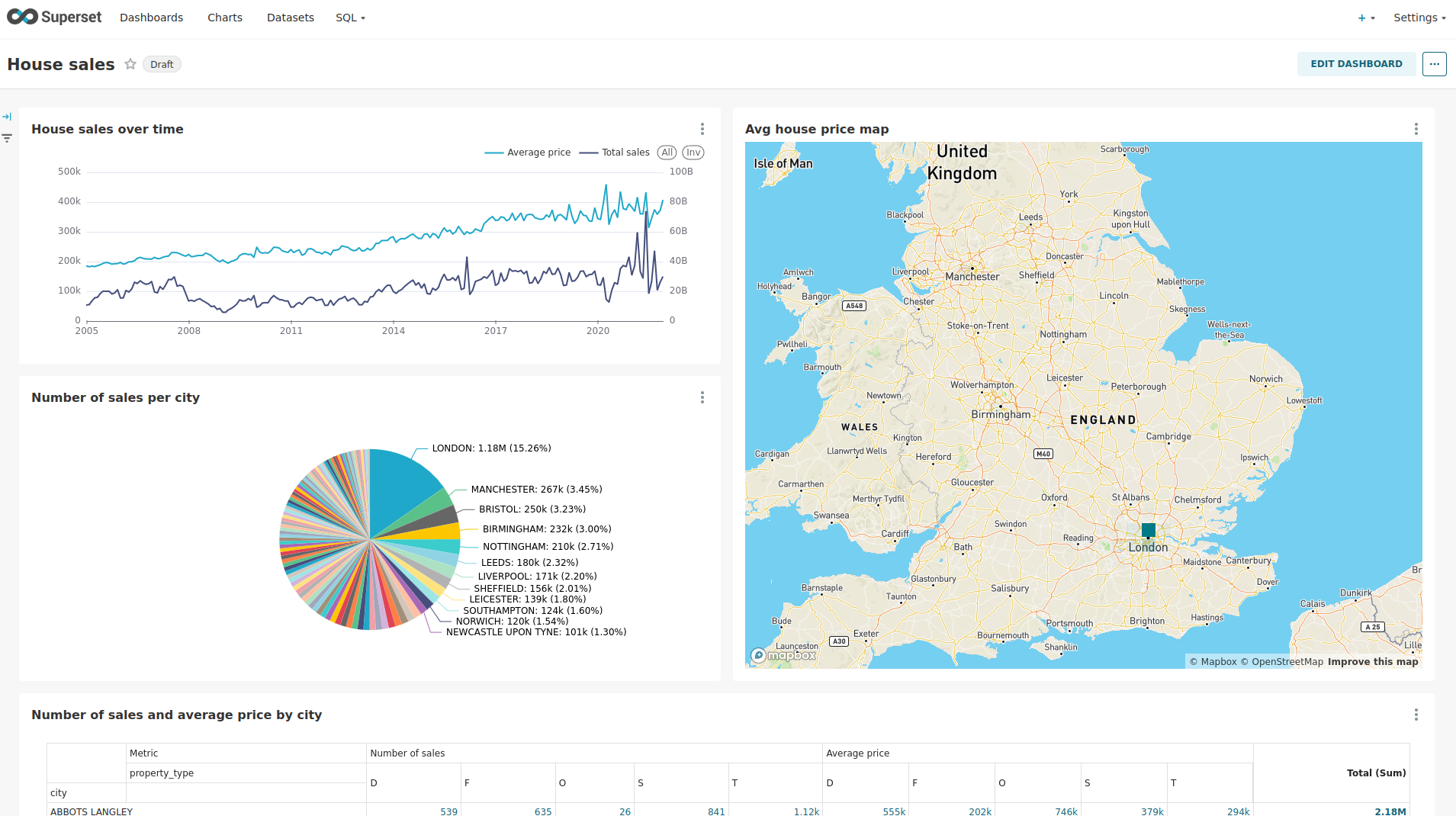This screenshot has width=1456, height=816.
Task: Click the filter funnel icon in sidebar
Action: point(7,138)
